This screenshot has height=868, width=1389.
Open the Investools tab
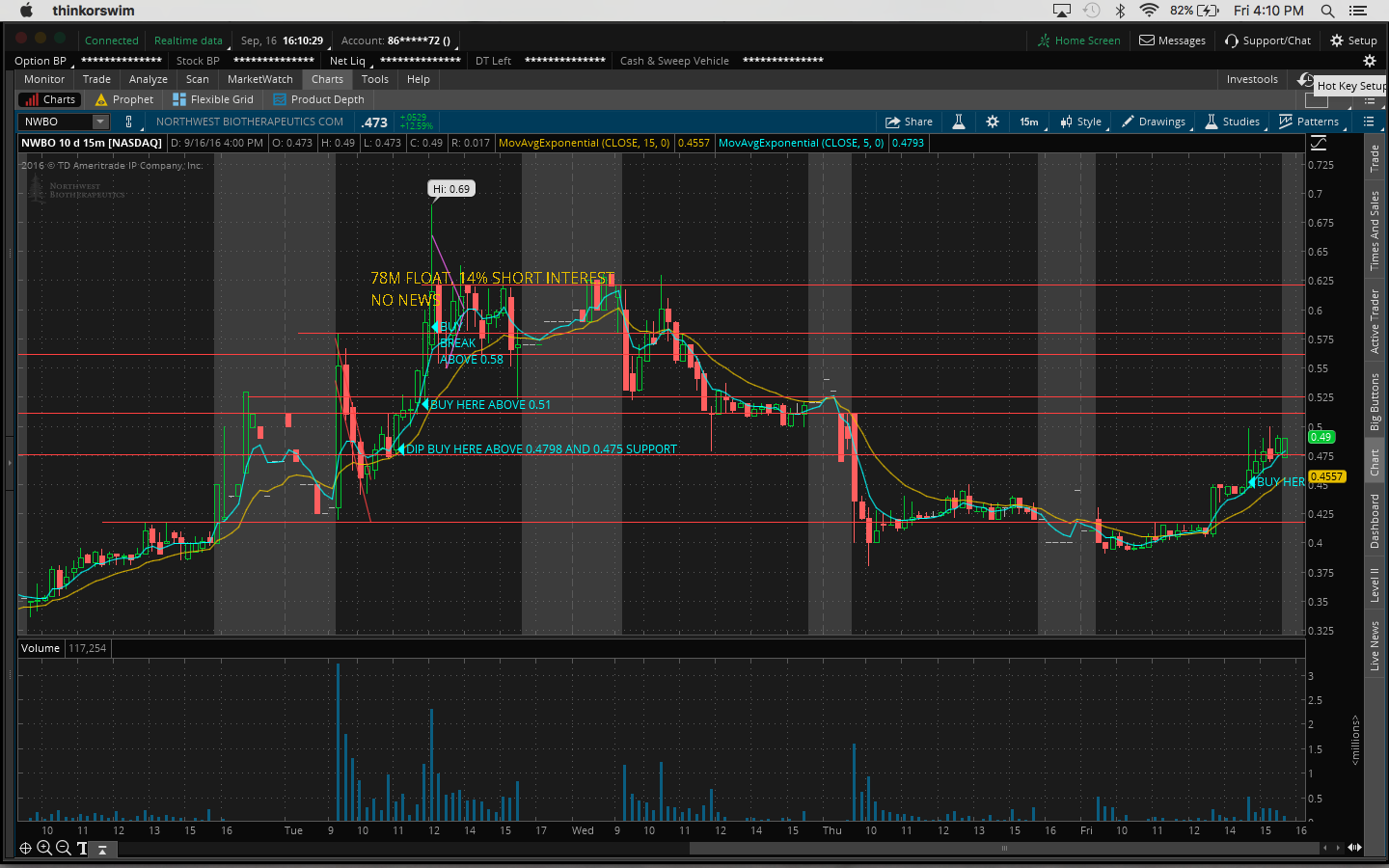pyautogui.click(x=1252, y=79)
